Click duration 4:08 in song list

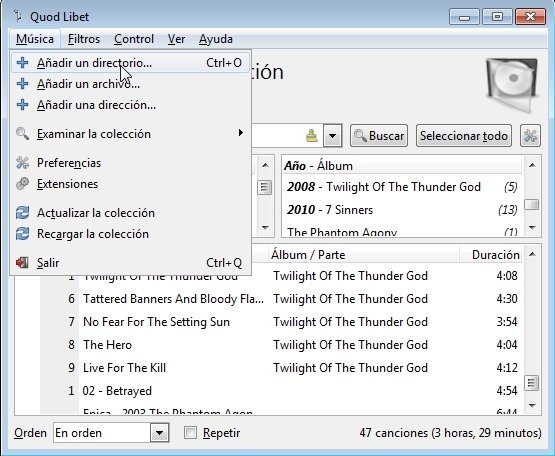point(507,276)
